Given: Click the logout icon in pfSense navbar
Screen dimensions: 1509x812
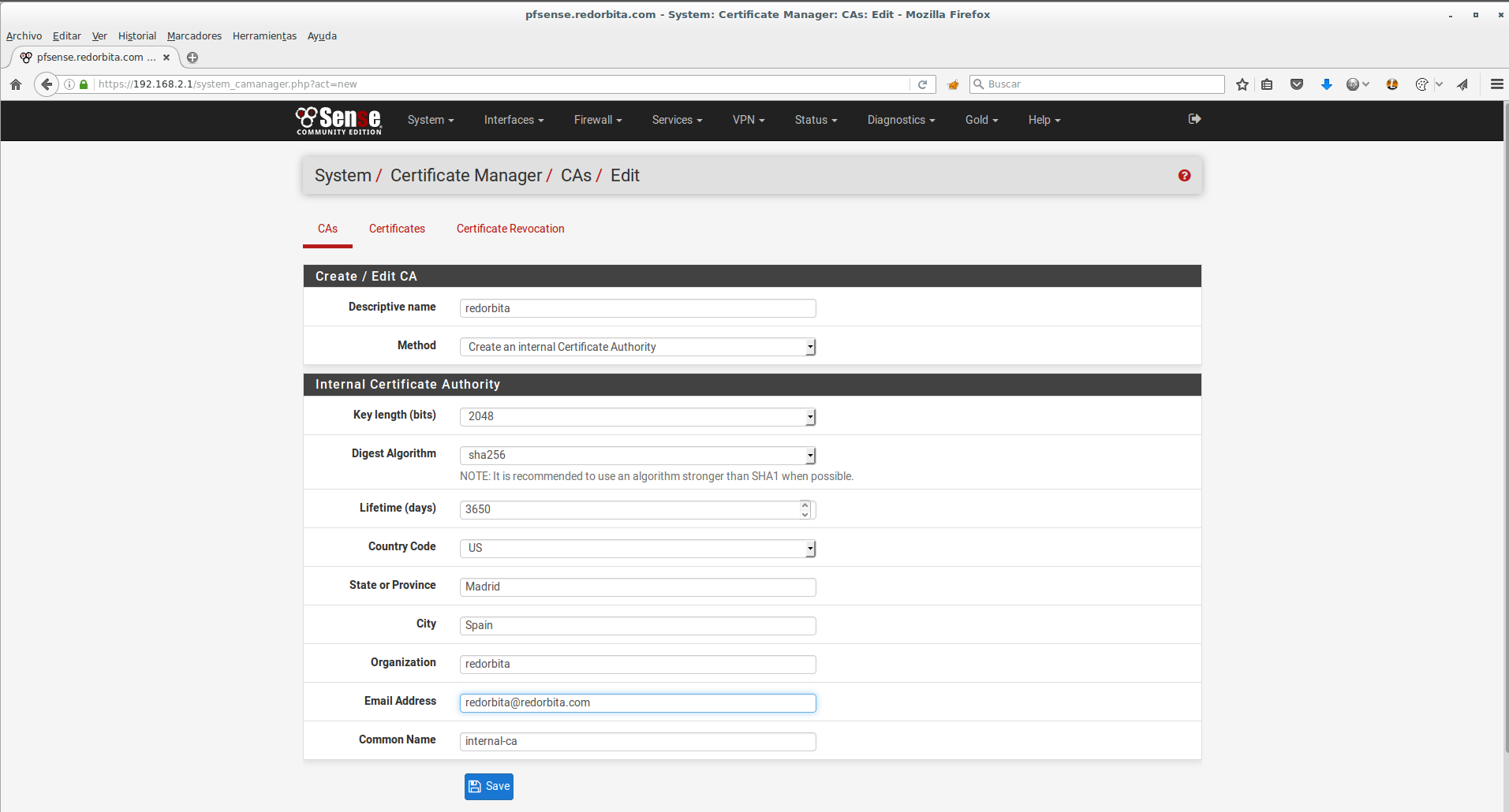Looking at the screenshot, I should pyautogui.click(x=1194, y=119).
